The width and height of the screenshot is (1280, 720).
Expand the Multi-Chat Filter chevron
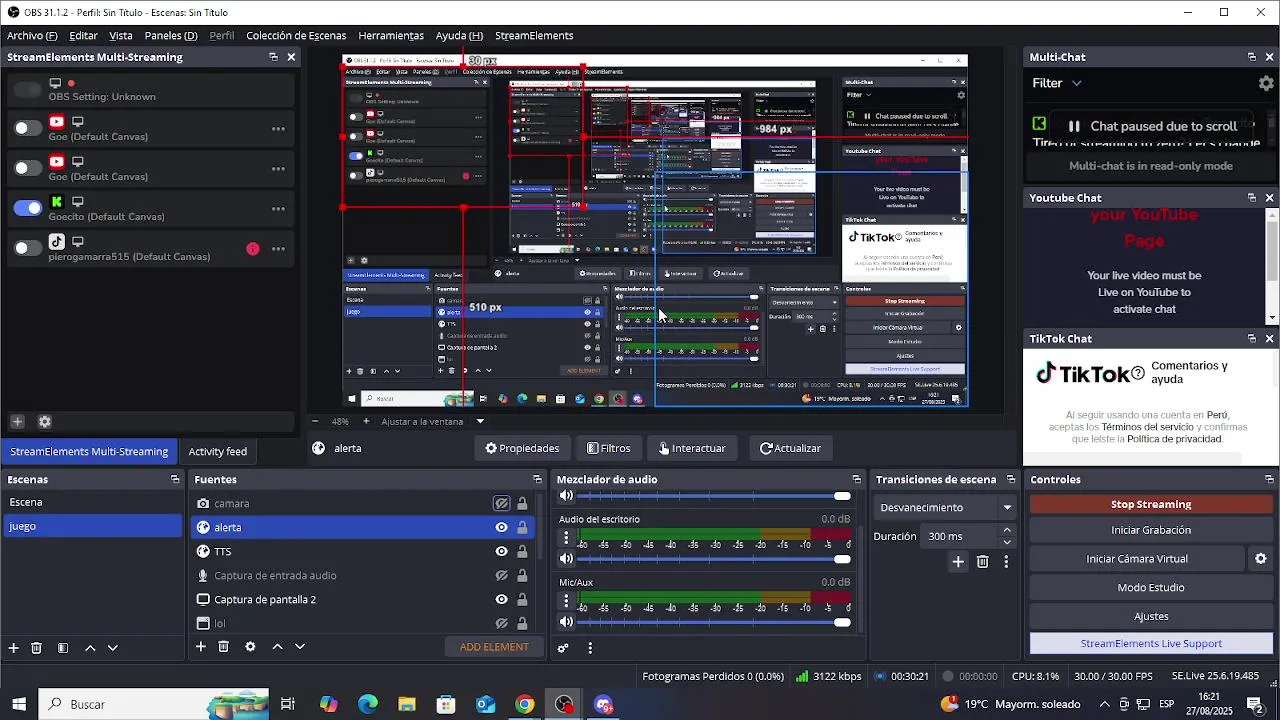click(x=1076, y=83)
